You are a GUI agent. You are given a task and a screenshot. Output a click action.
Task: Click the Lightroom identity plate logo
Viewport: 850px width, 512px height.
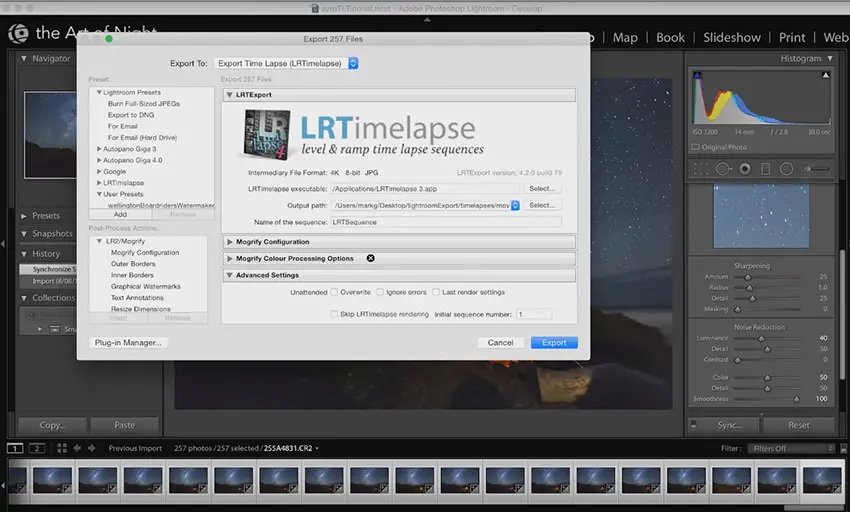click(x=18, y=33)
